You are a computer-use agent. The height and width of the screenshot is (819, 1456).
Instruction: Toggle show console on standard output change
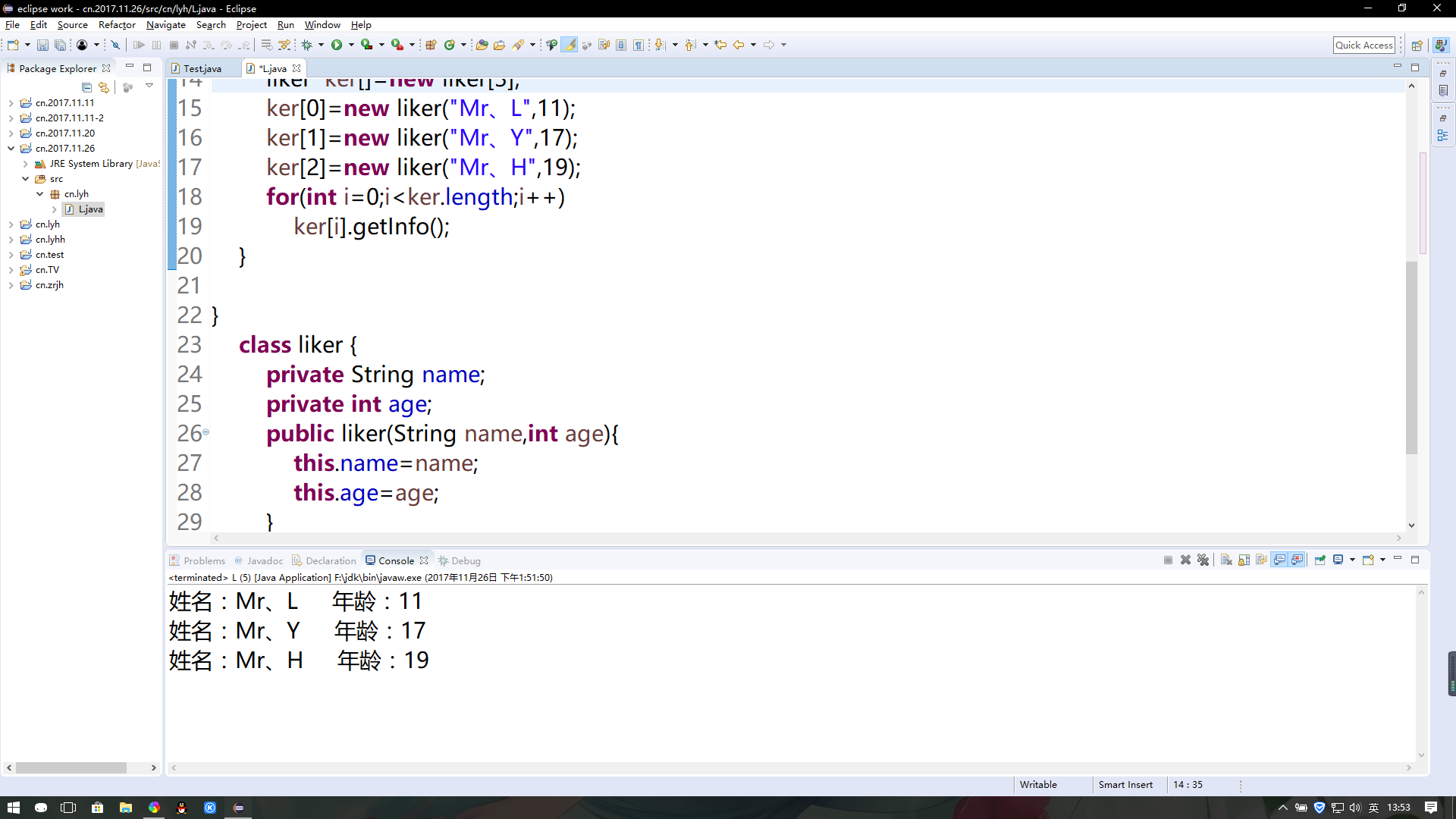tap(1279, 560)
